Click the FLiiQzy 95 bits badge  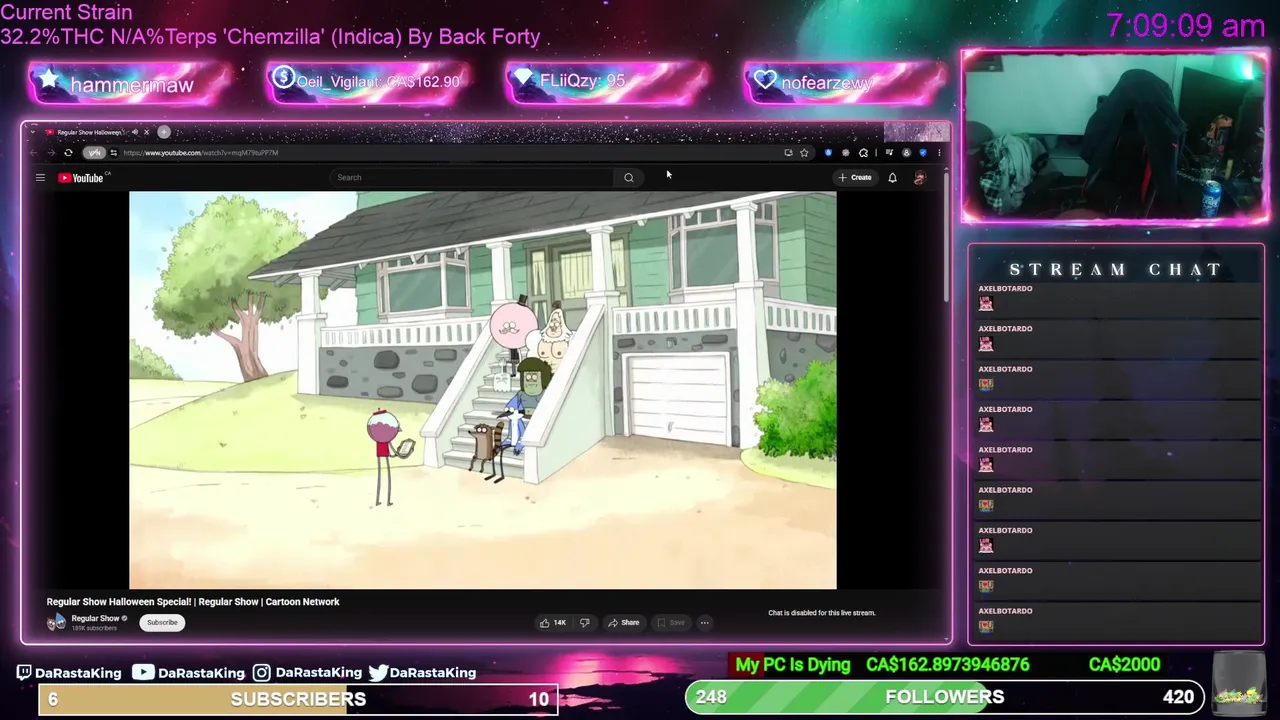(606, 82)
